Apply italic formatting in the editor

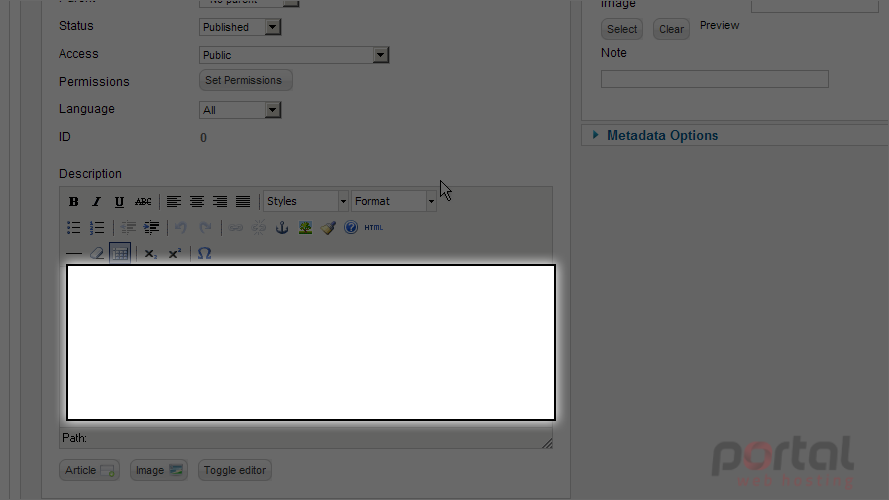tap(96, 201)
